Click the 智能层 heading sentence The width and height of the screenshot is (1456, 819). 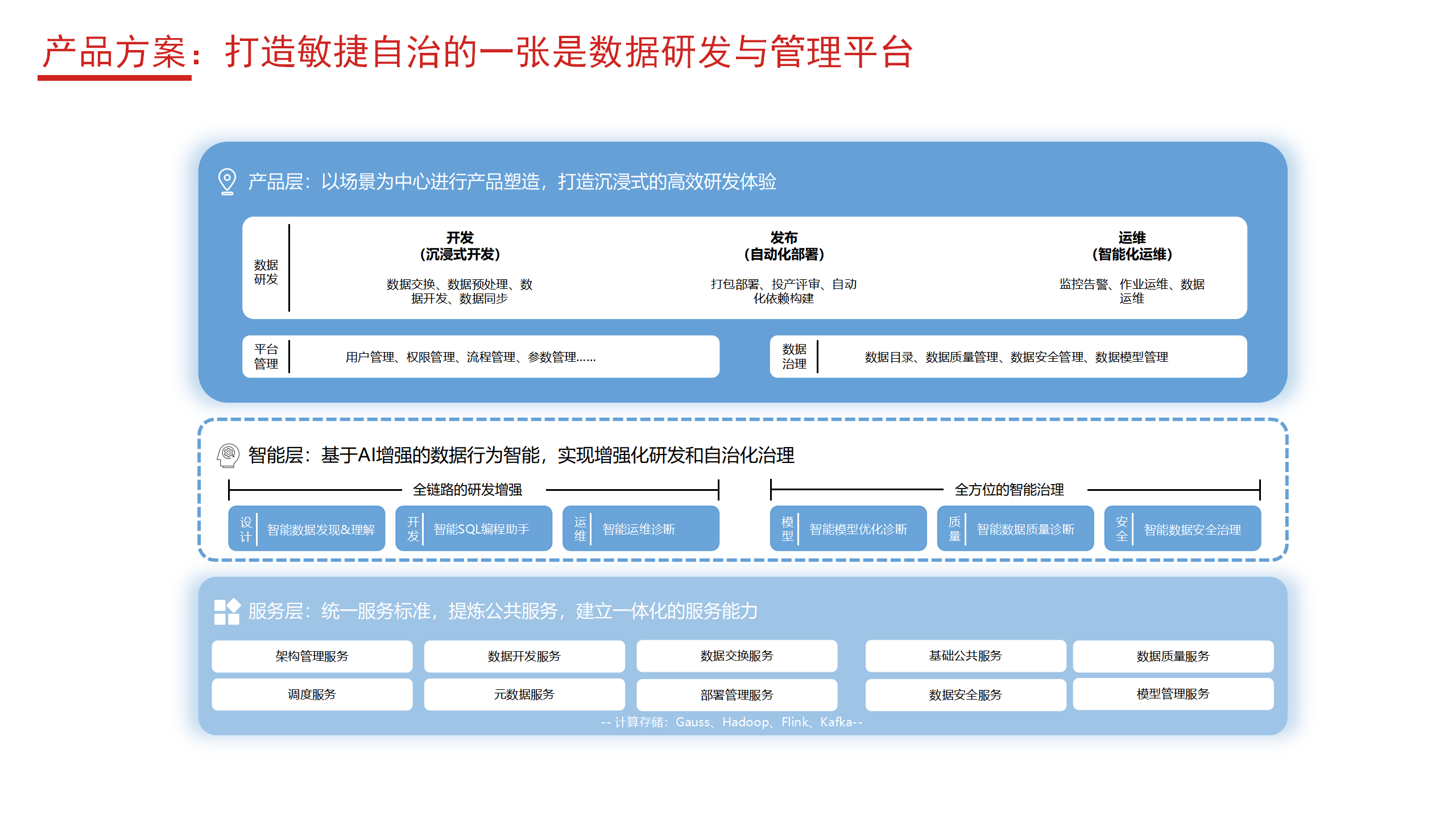(x=522, y=456)
